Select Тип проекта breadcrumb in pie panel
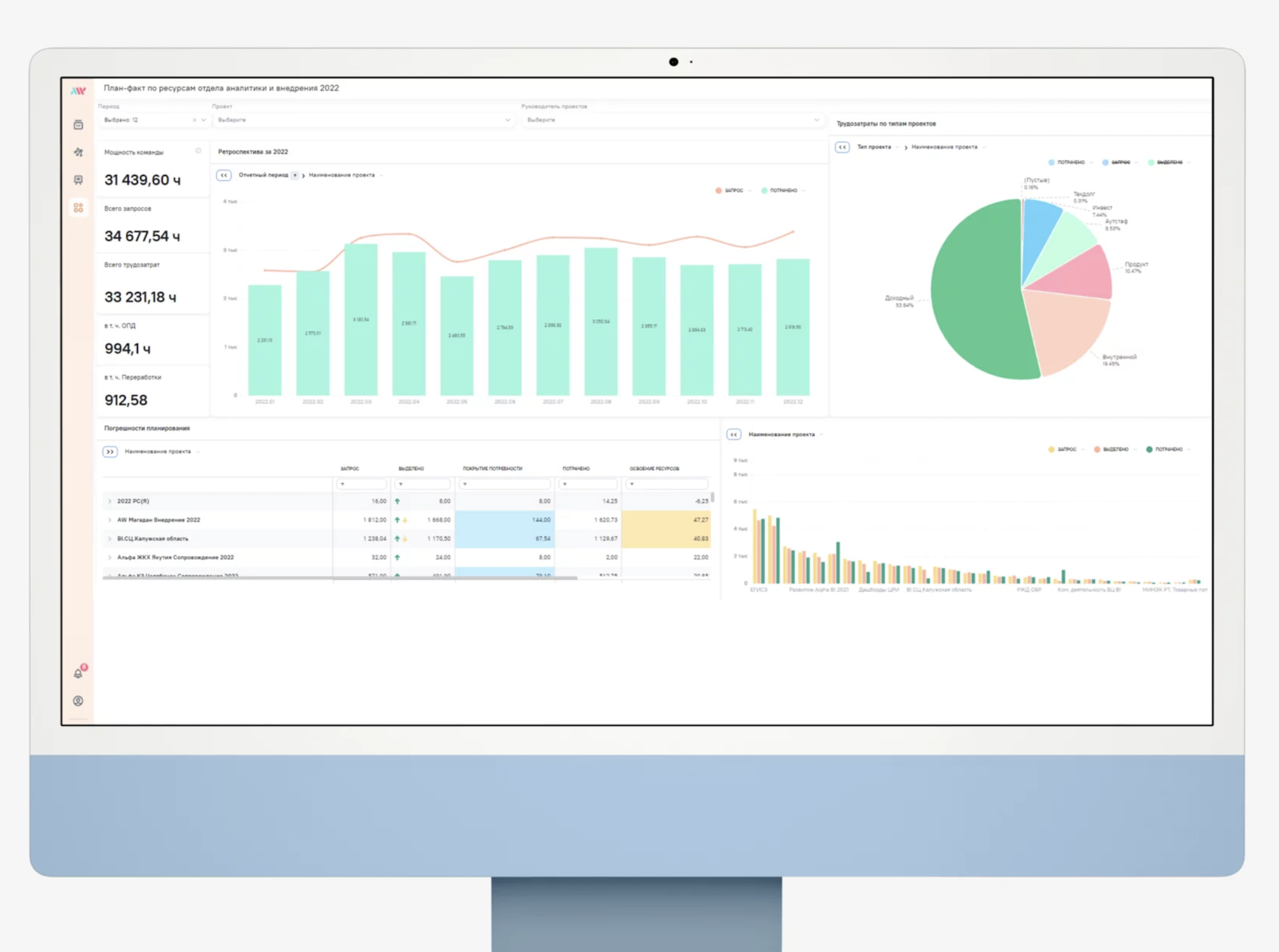Screen dimensions: 1279x952 click(874, 147)
